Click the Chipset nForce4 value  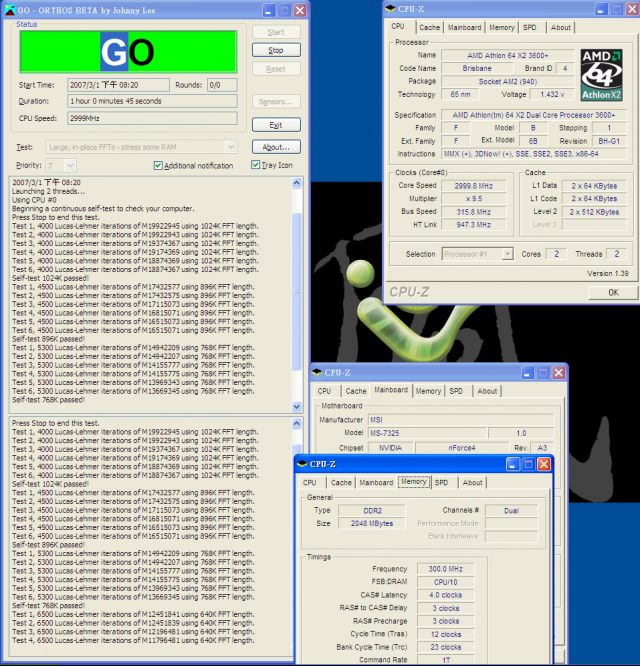[462, 448]
